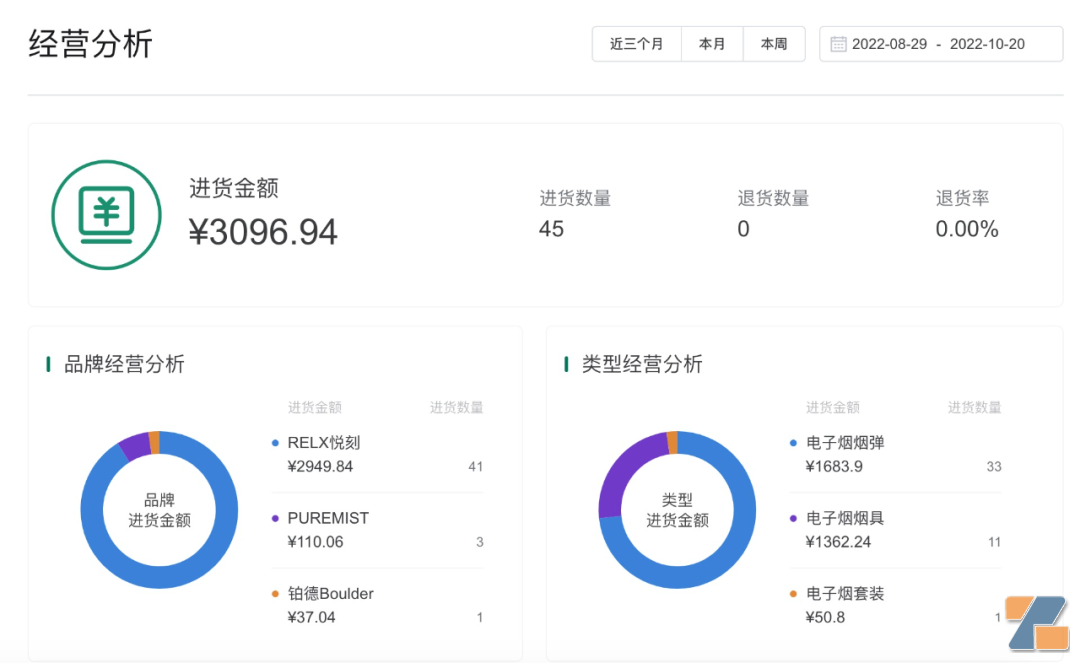Open the date range picker field
Viewport: 1080px width, 663px height.
940,44
